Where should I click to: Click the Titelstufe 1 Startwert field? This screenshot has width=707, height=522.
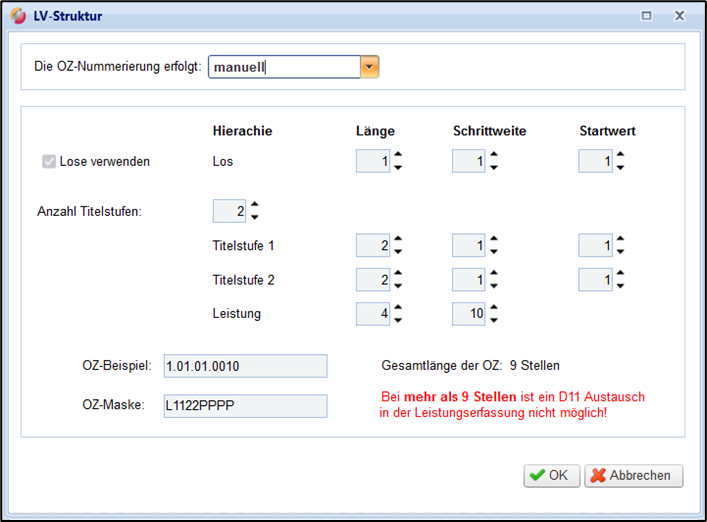[595, 245]
